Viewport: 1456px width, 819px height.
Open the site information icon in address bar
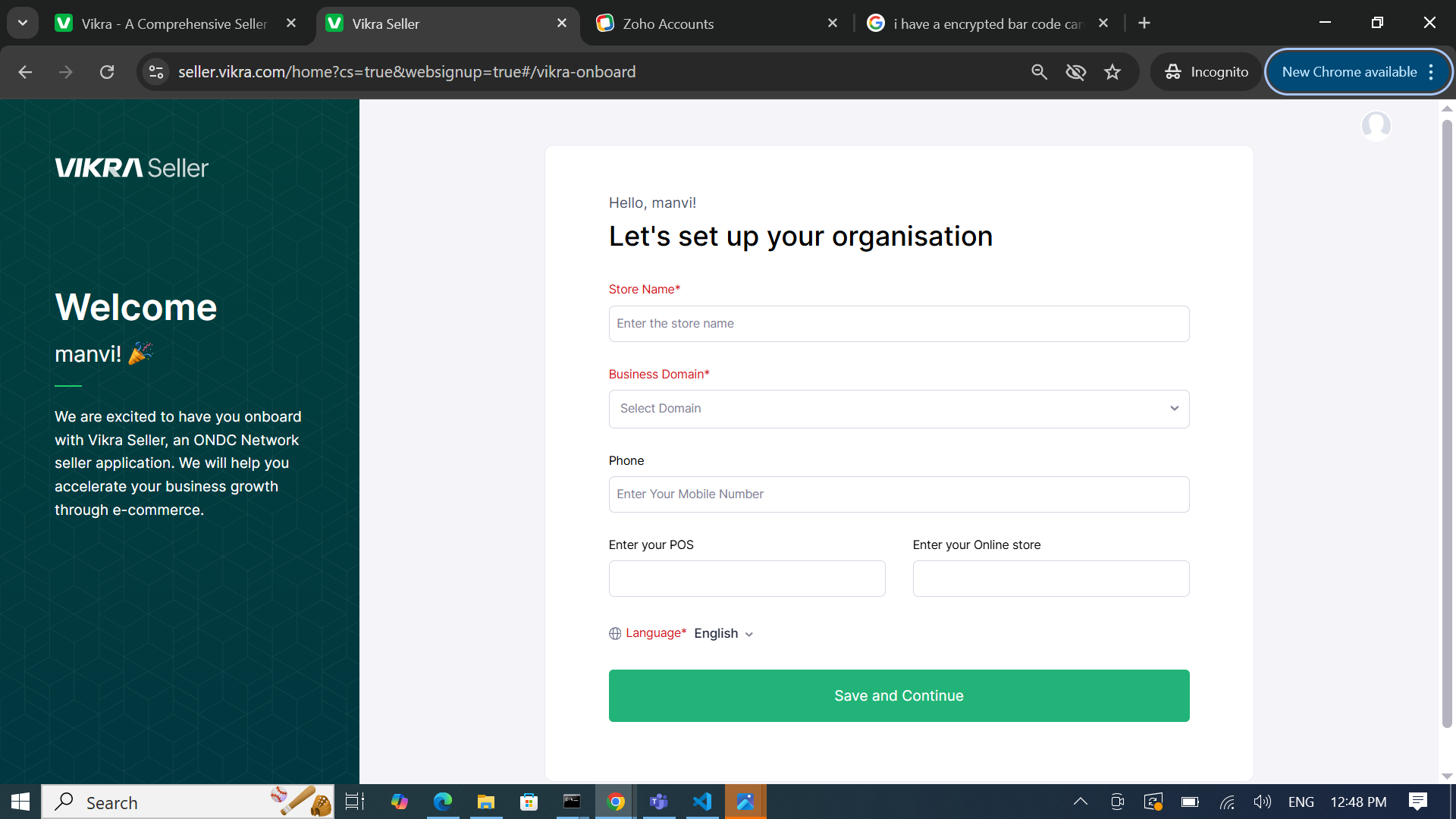point(156,72)
